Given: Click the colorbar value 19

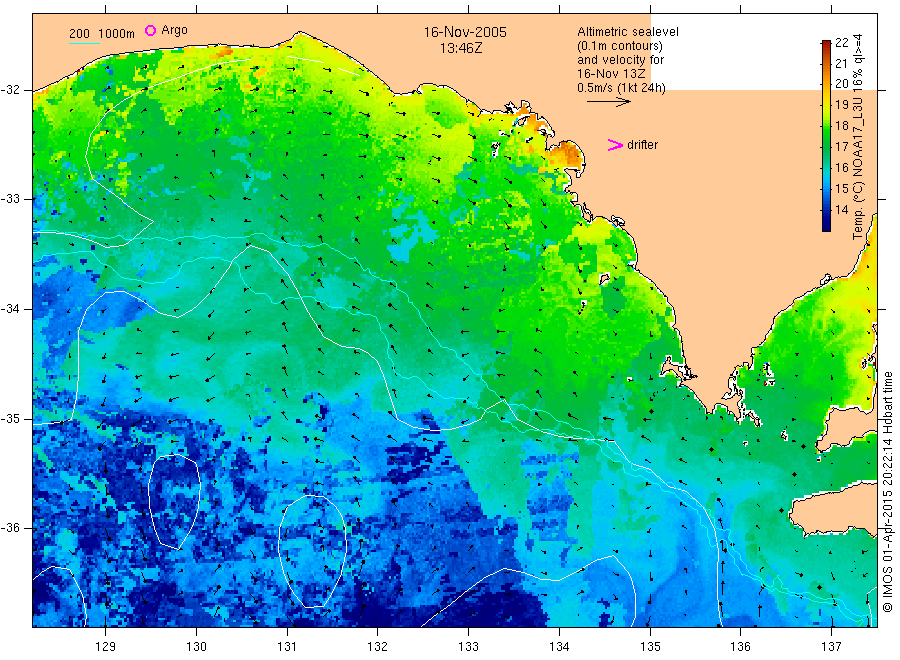Looking at the screenshot, I should pyautogui.click(x=841, y=104).
